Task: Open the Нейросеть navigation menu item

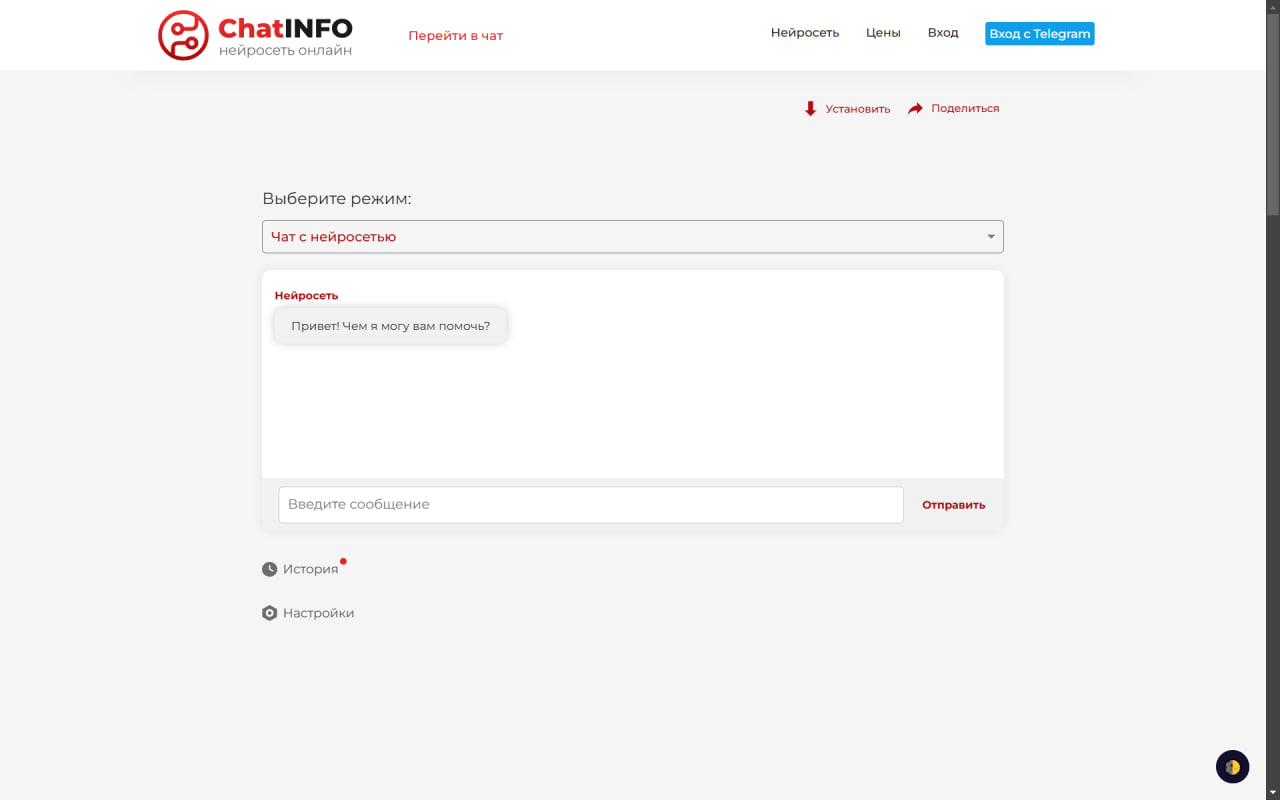Action: (x=804, y=33)
